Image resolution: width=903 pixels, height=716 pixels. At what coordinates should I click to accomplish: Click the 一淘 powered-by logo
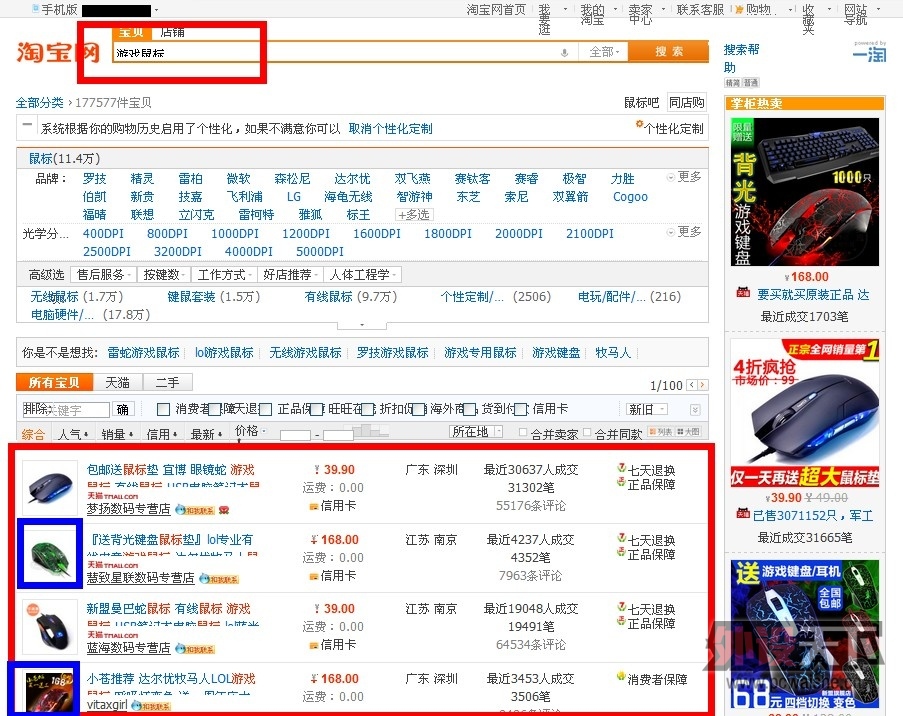point(870,52)
